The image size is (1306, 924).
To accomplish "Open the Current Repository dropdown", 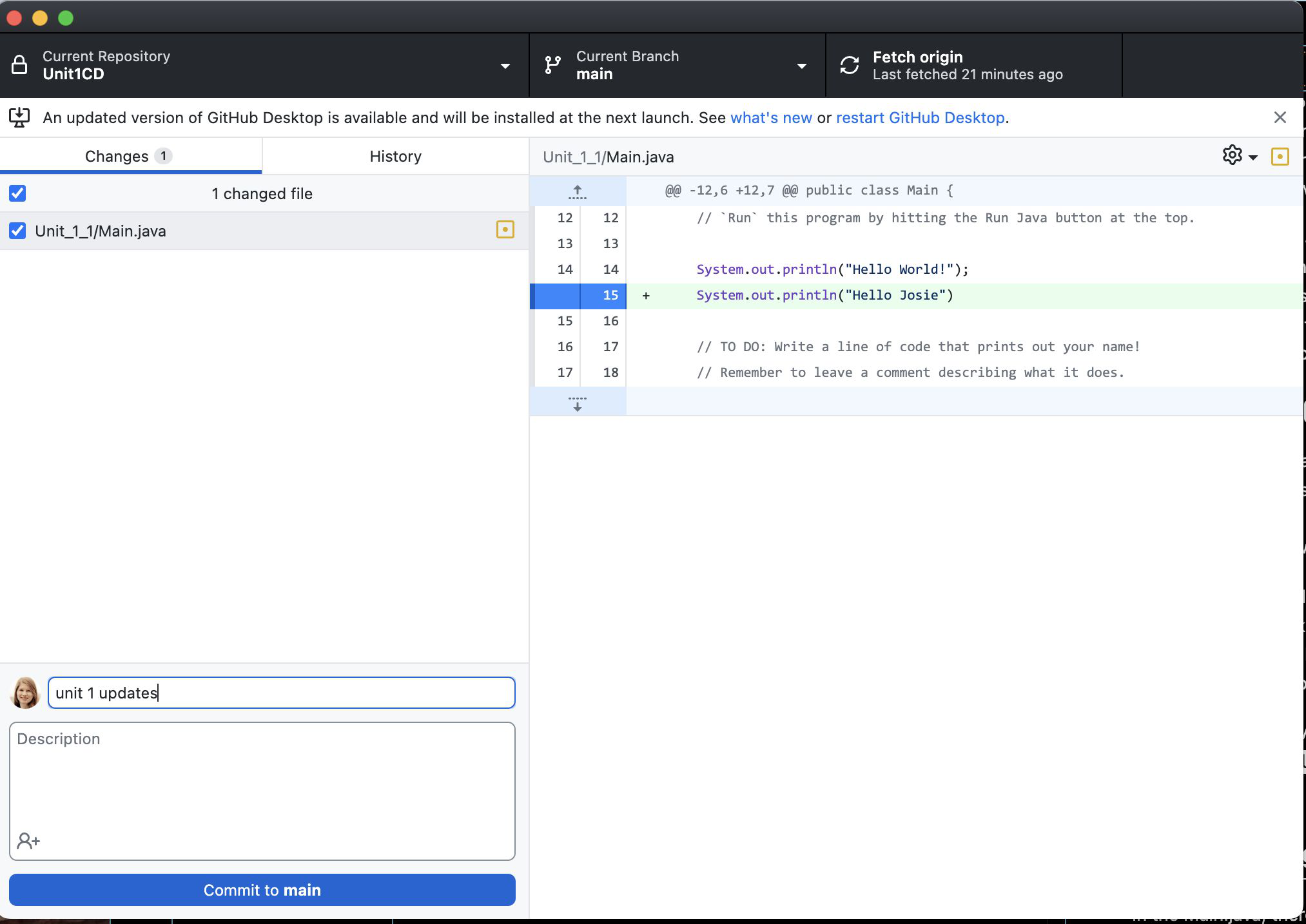I will click(x=505, y=66).
